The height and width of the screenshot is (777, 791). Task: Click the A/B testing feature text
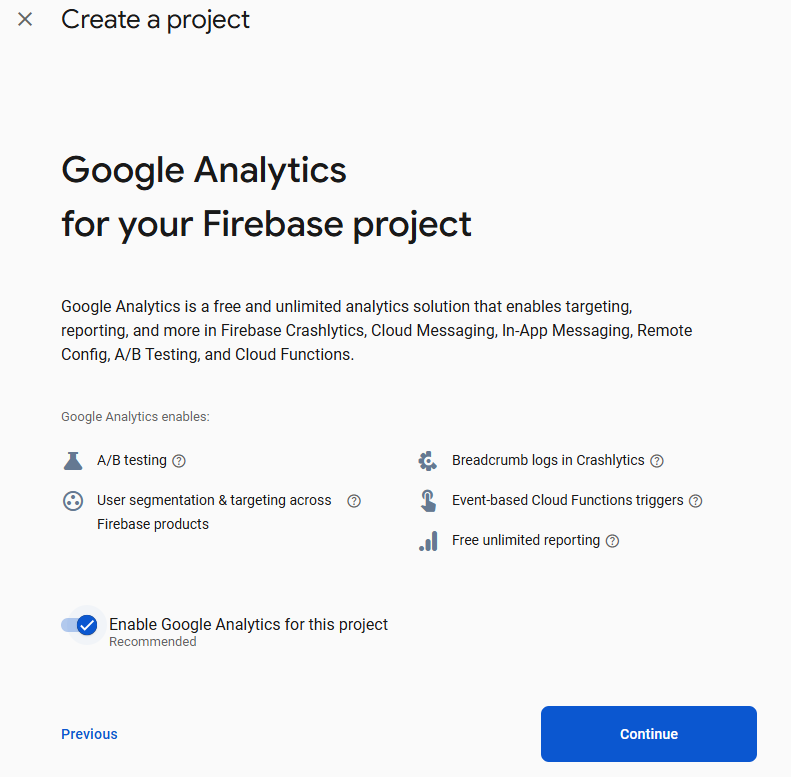tap(132, 461)
